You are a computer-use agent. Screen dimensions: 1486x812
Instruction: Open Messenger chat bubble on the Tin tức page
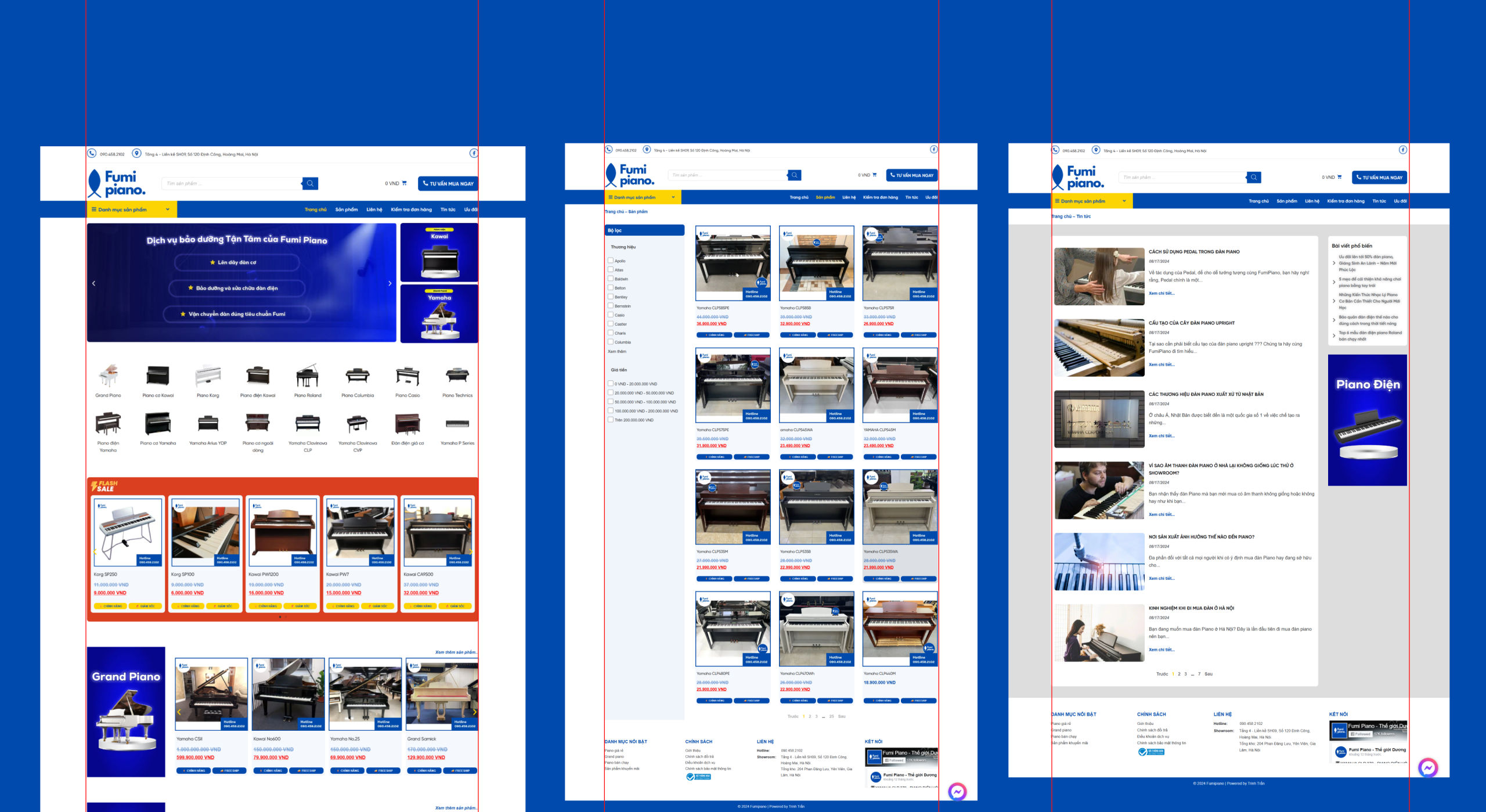pyautogui.click(x=1427, y=768)
